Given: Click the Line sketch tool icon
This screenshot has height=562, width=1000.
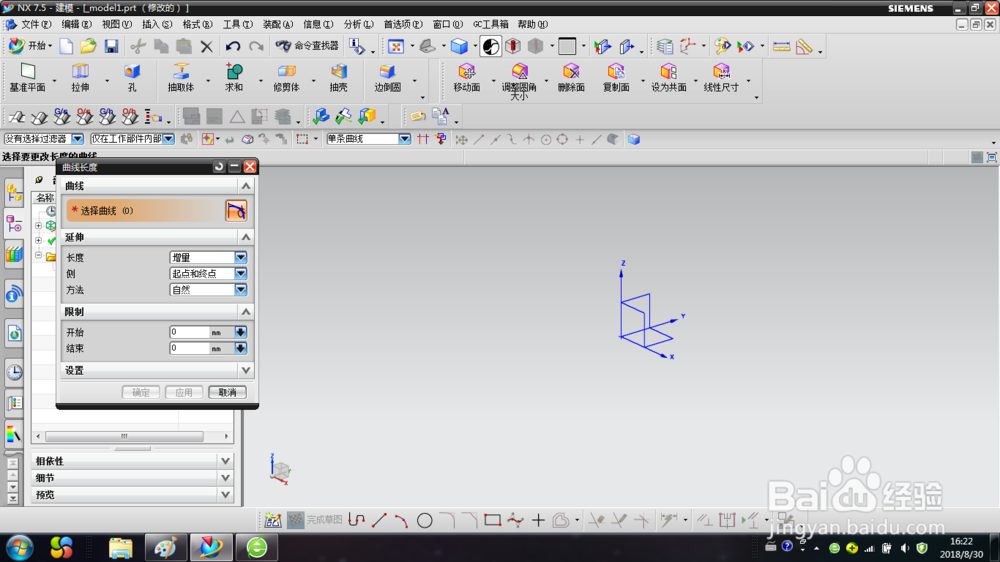Looking at the screenshot, I should 379,521.
